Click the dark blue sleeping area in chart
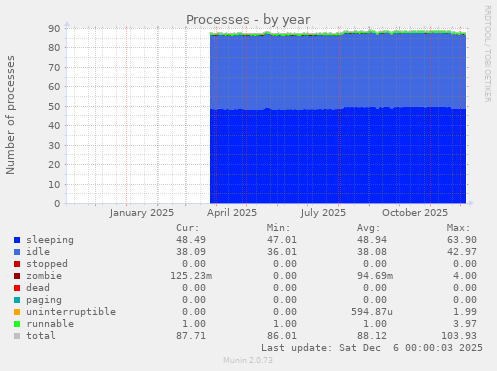The width and height of the screenshot is (497, 371). (338, 156)
